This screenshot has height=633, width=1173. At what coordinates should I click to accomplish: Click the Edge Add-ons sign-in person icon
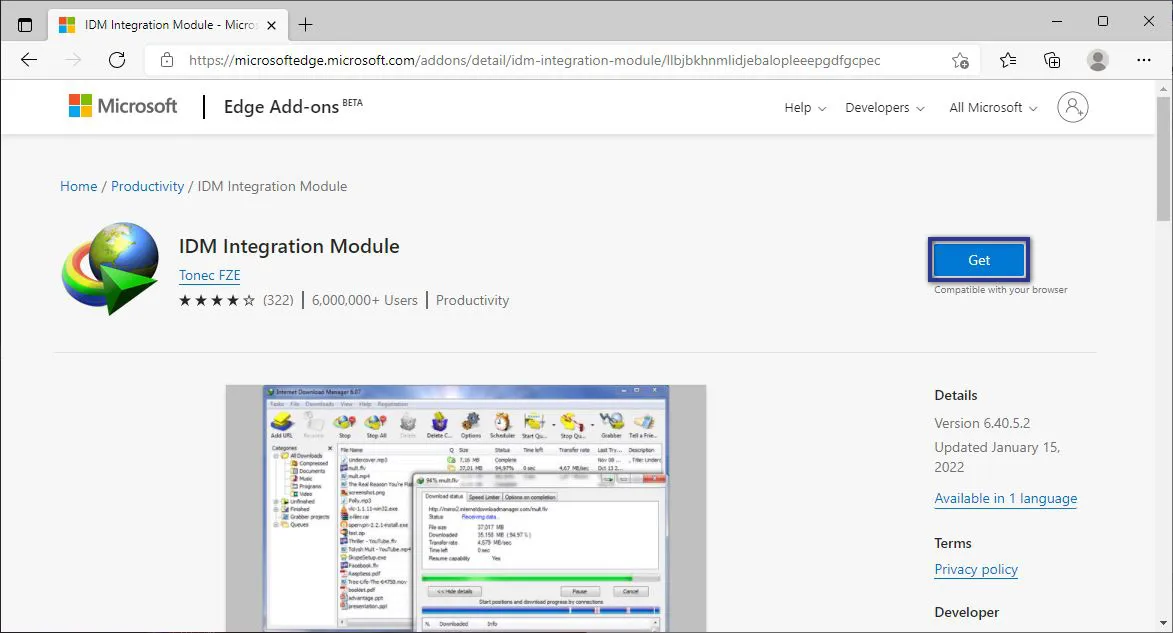pos(1073,107)
